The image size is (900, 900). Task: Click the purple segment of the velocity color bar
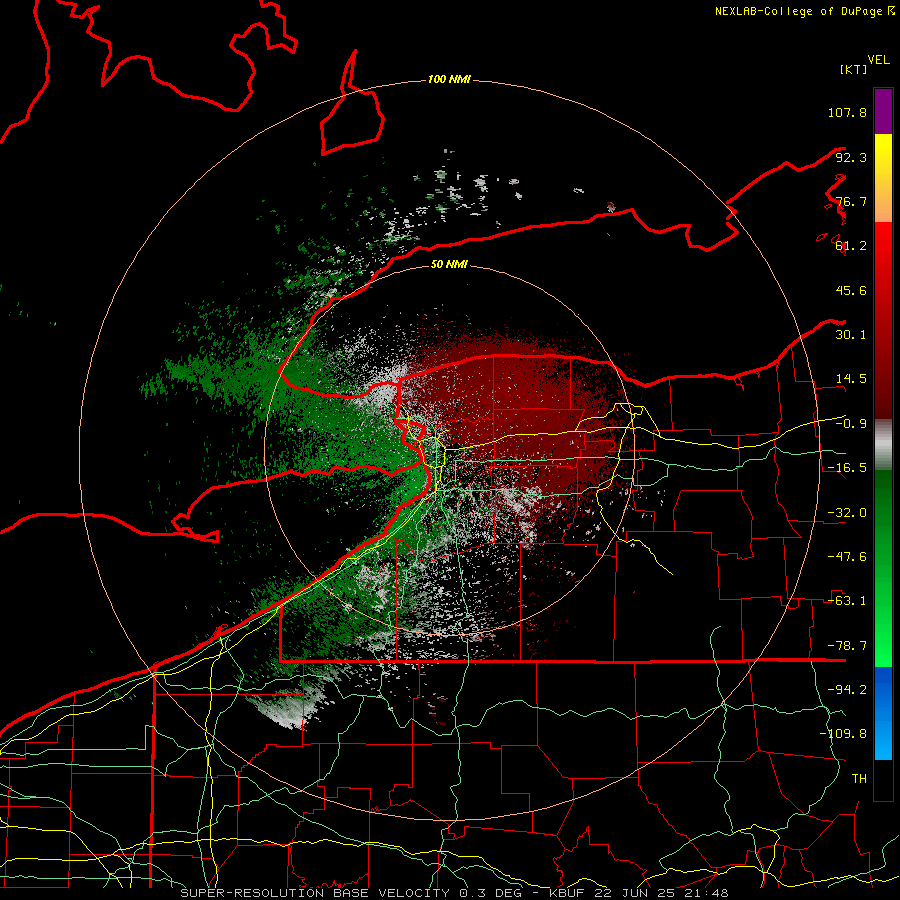point(883,111)
